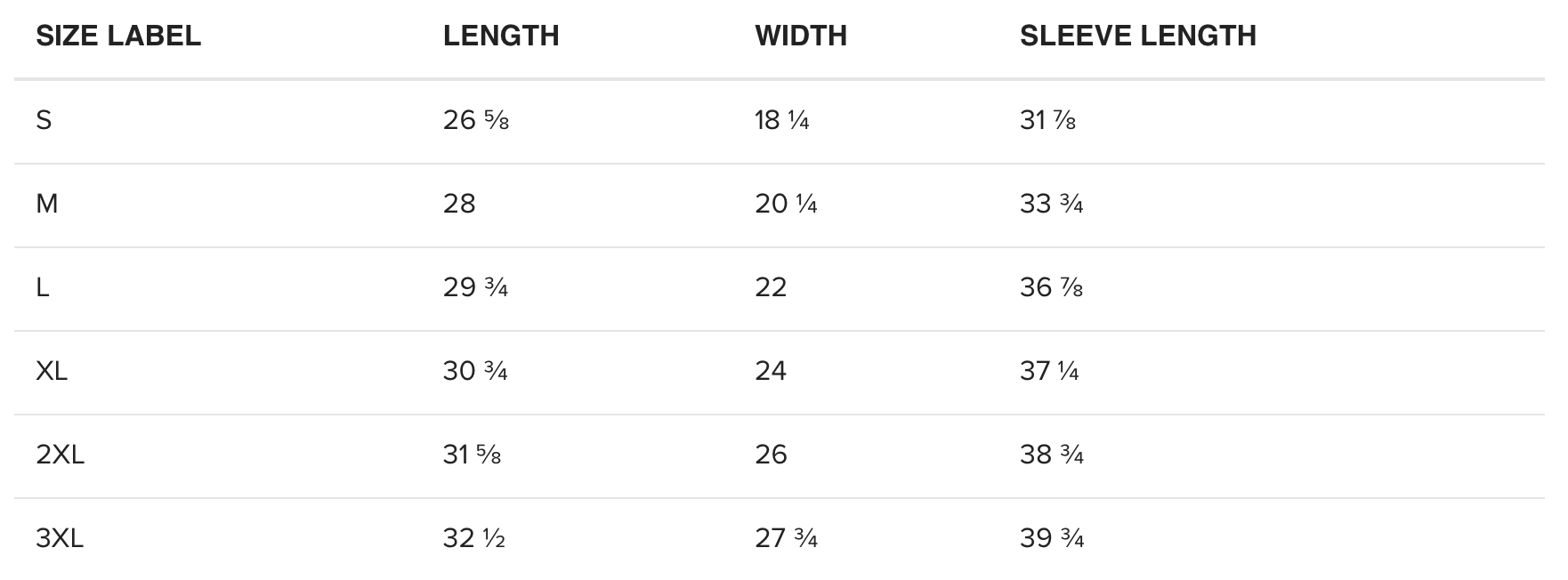Click the SLEEVE LENGTH column header

[x=1138, y=36]
